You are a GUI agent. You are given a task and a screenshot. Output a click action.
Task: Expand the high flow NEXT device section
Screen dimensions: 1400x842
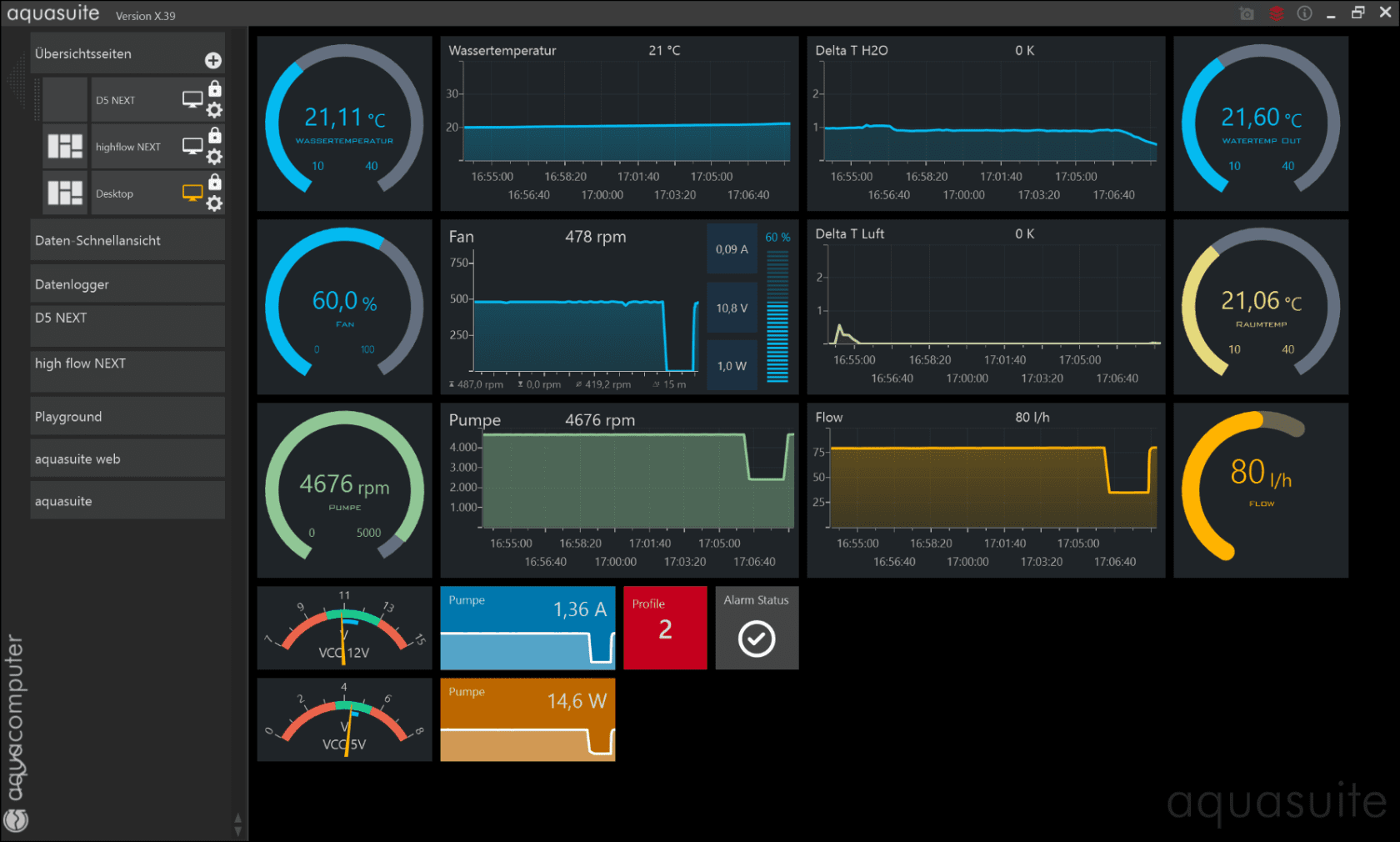point(127,372)
